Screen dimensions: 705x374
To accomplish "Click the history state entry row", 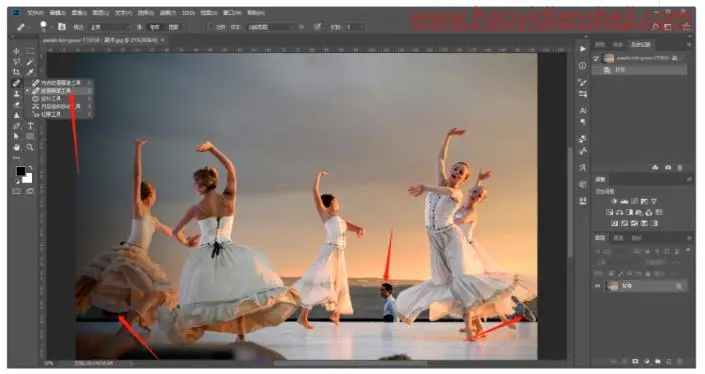I will pos(639,70).
